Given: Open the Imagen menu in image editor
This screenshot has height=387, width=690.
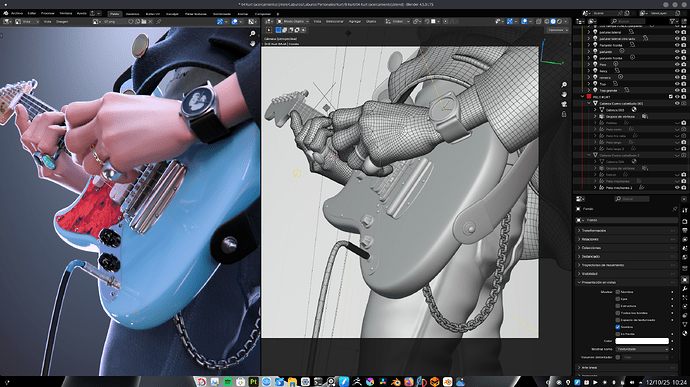Looking at the screenshot, I should [62, 22].
